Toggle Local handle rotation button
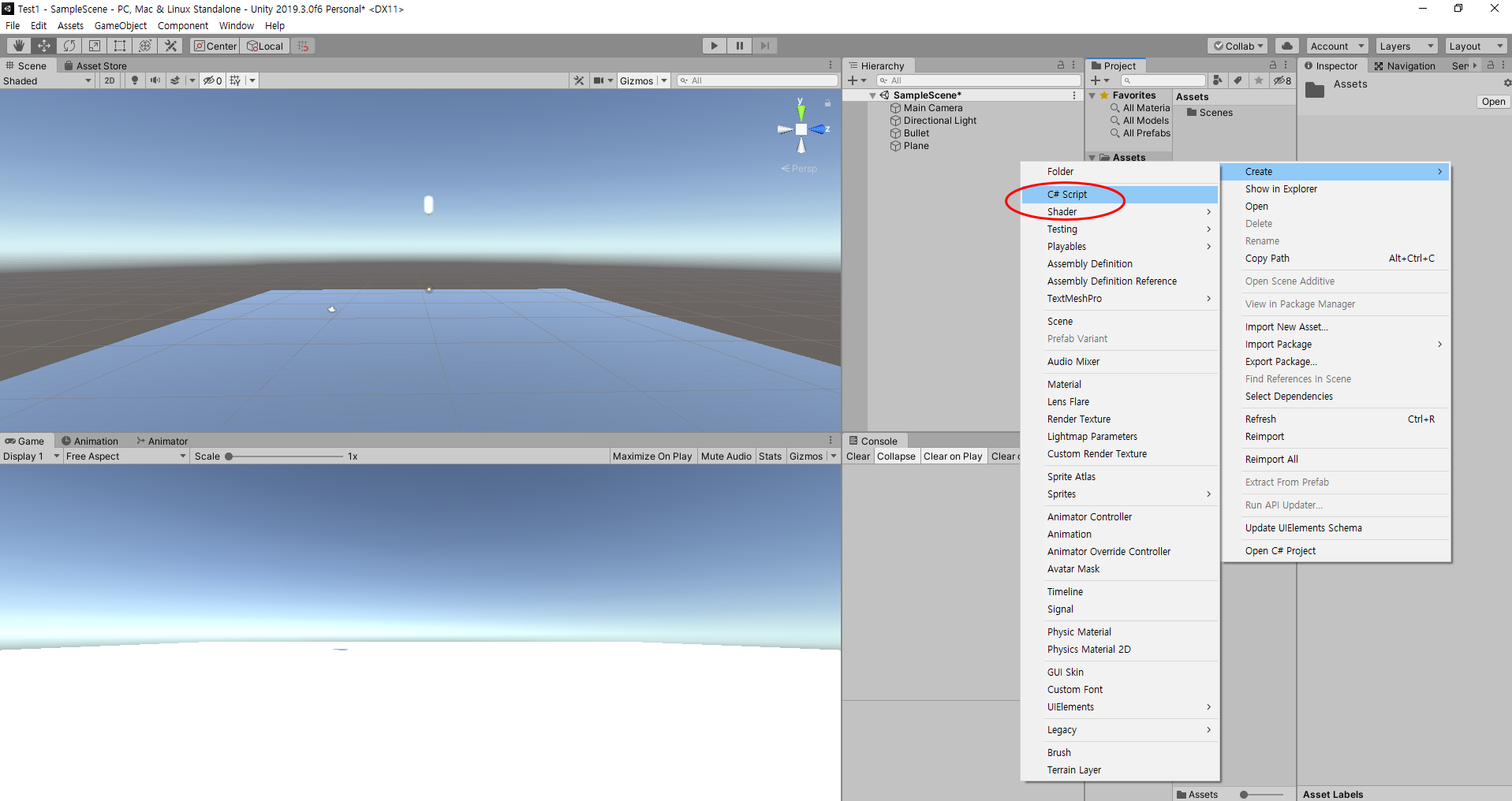 click(x=266, y=46)
